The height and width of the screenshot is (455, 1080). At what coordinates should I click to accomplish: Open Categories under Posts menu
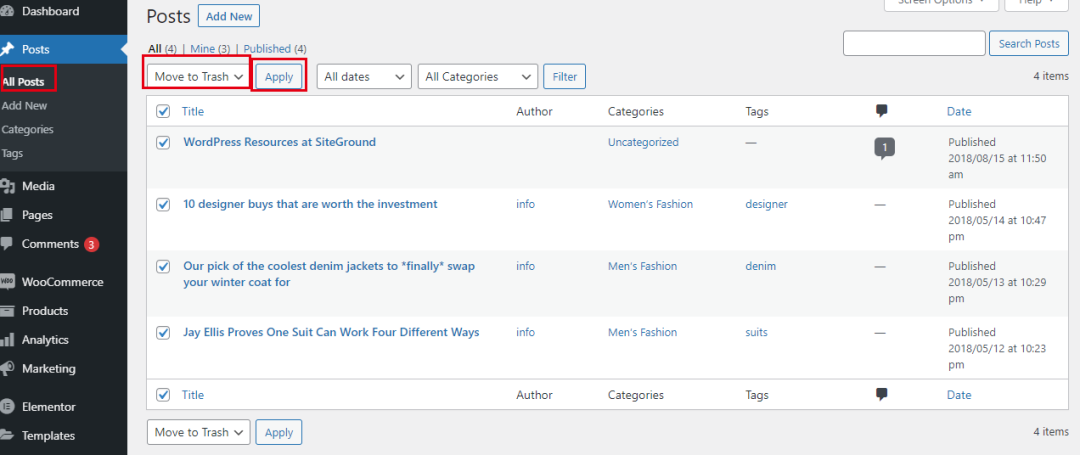click(28, 129)
